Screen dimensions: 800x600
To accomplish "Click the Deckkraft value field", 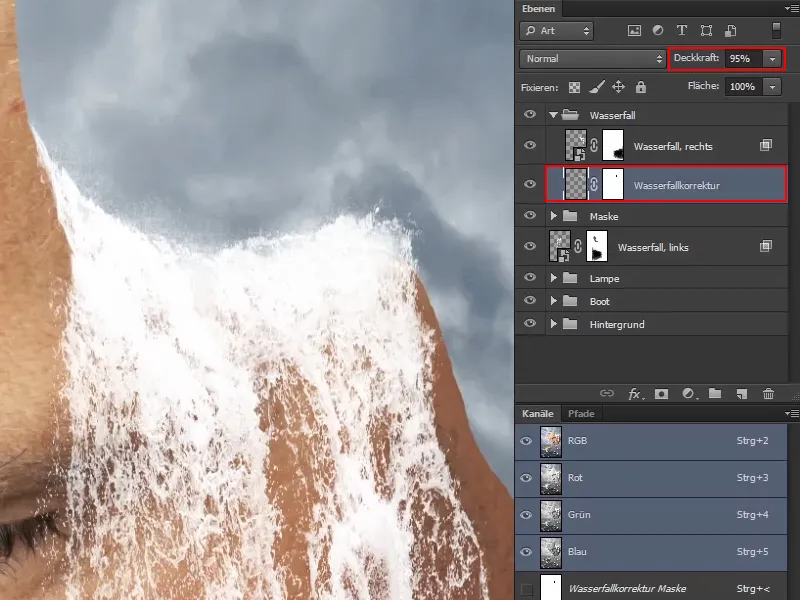I will click(x=744, y=59).
